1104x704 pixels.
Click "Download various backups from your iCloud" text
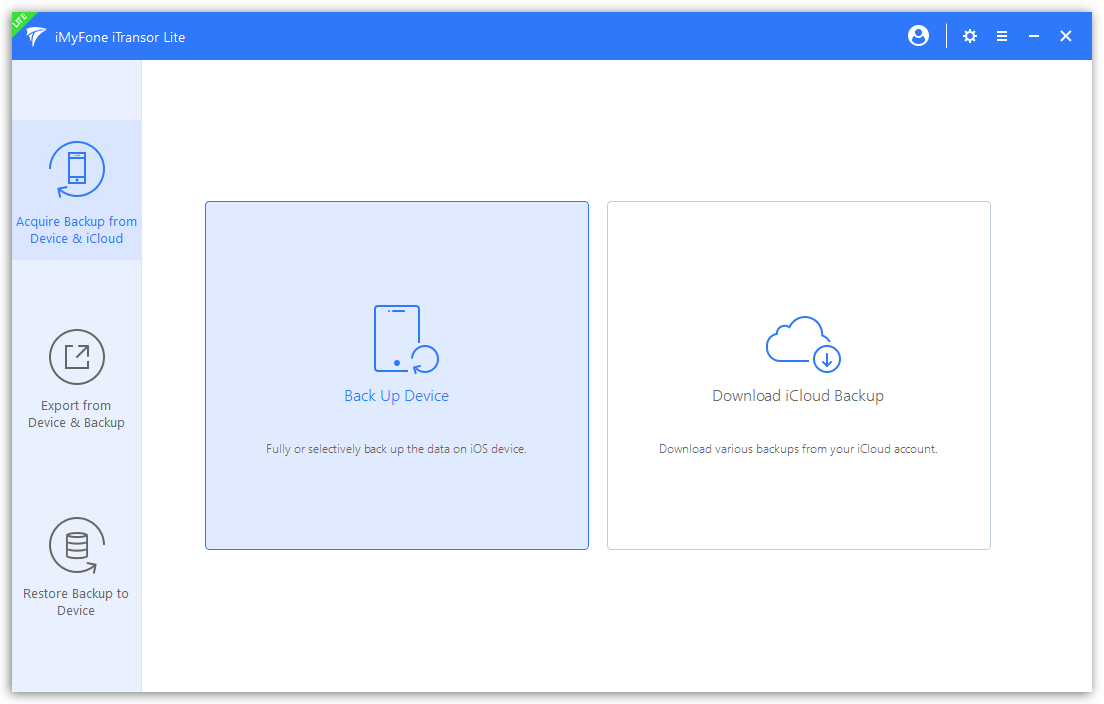coord(798,449)
